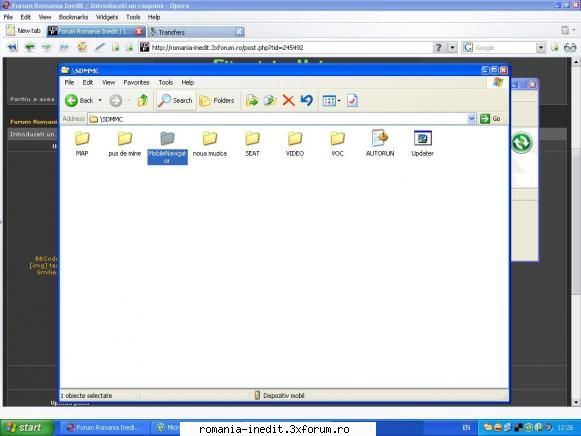Expand the Google search engine dropdown
Image resolution: width=581 pixels, height=436 pixels.
pos(541,47)
